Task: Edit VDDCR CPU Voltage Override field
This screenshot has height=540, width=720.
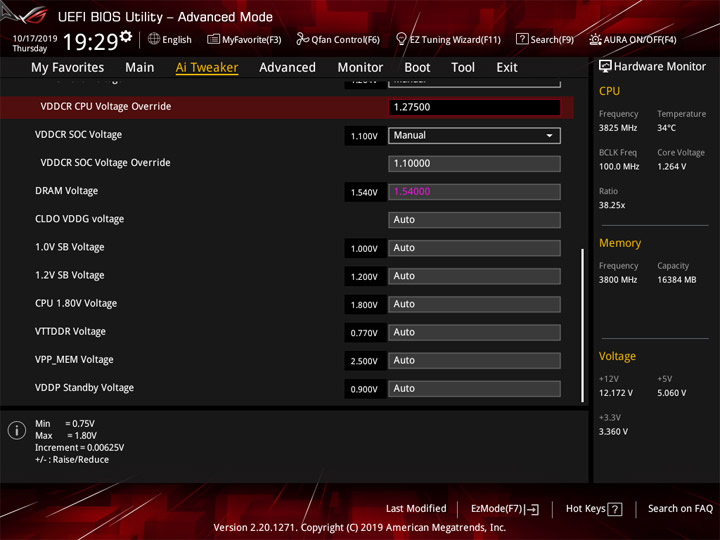Action: pyautogui.click(x=474, y=107)
